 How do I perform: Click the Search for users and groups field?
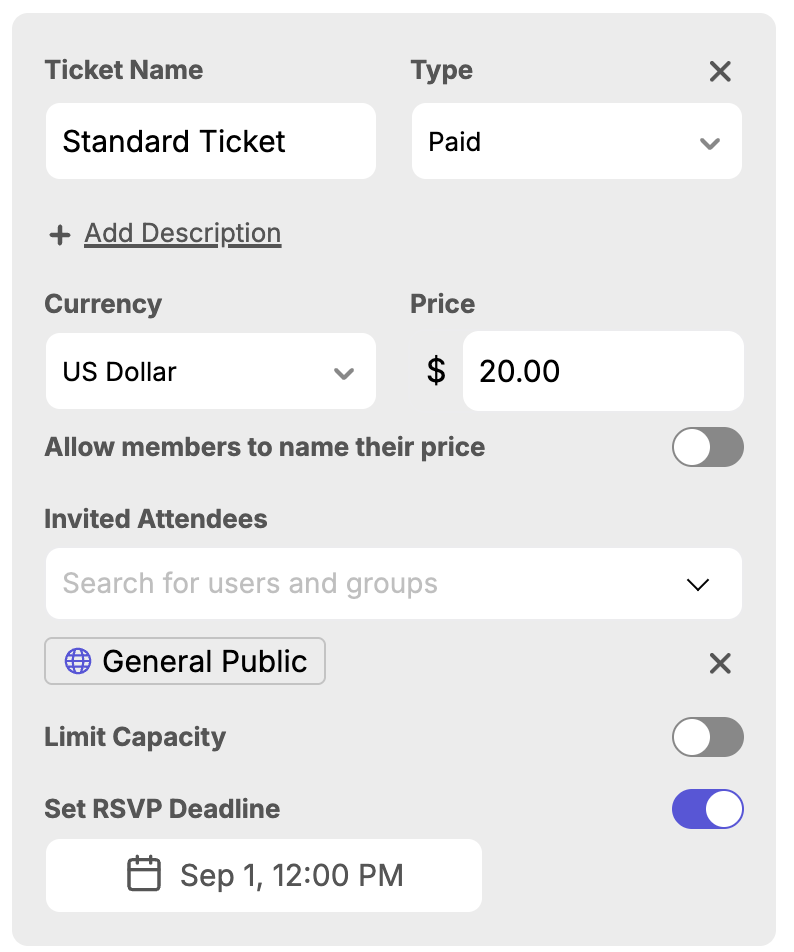360,583
